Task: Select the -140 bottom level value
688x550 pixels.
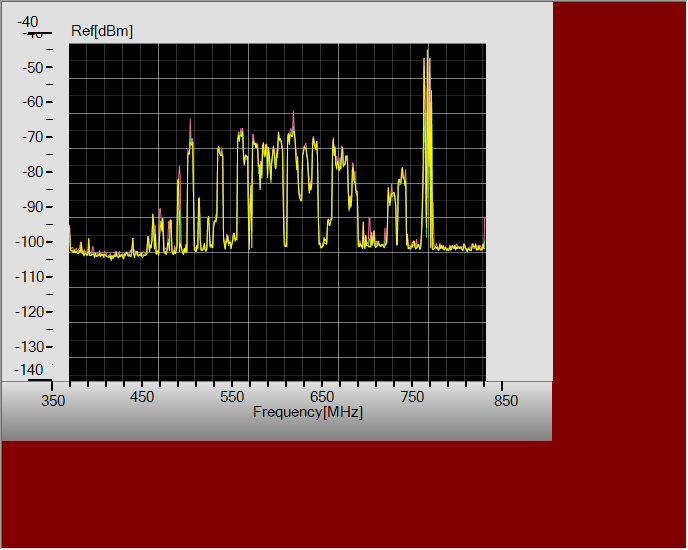Action: (x=29, y=370)
